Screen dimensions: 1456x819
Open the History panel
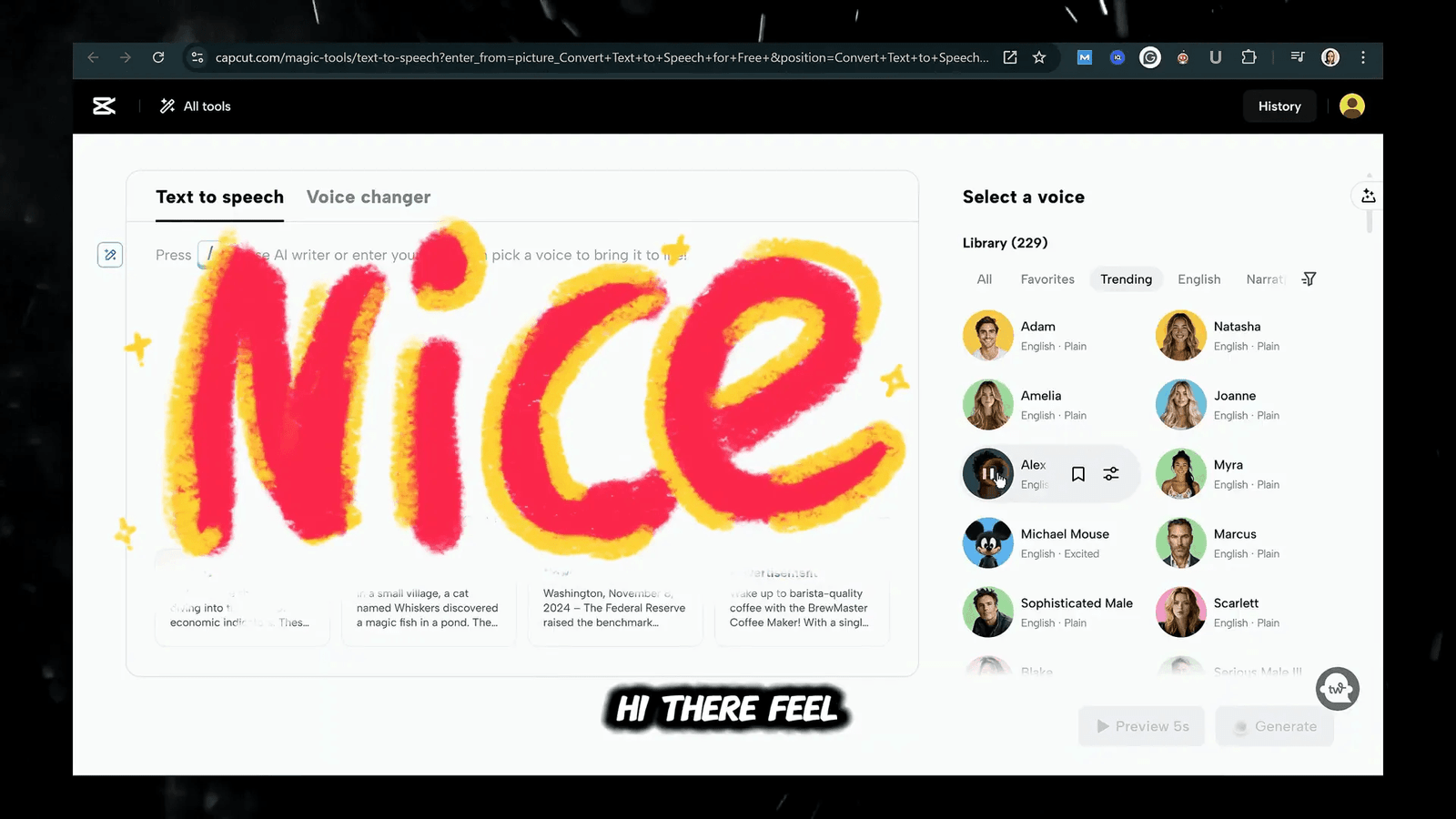point(1279,106)
